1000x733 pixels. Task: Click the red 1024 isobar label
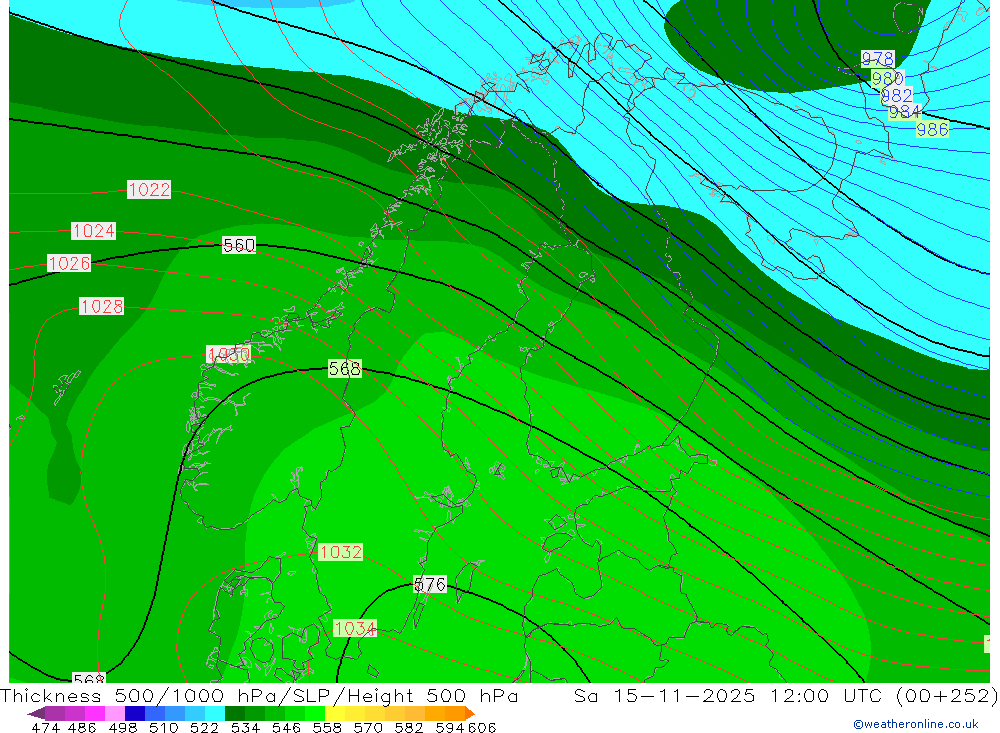[94, 230]
